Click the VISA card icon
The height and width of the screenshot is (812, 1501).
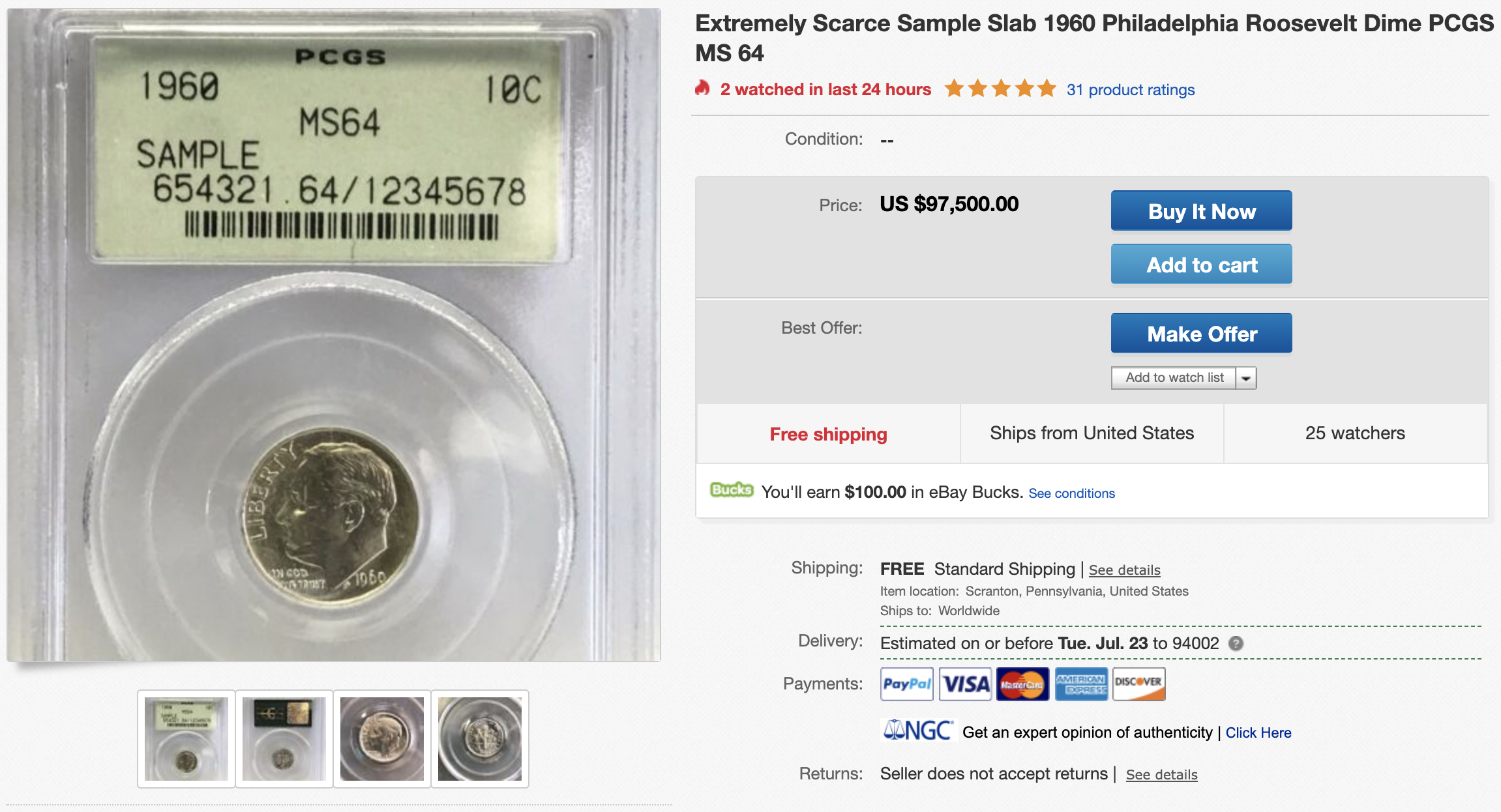pyautogui.click(x=965, y=684)
